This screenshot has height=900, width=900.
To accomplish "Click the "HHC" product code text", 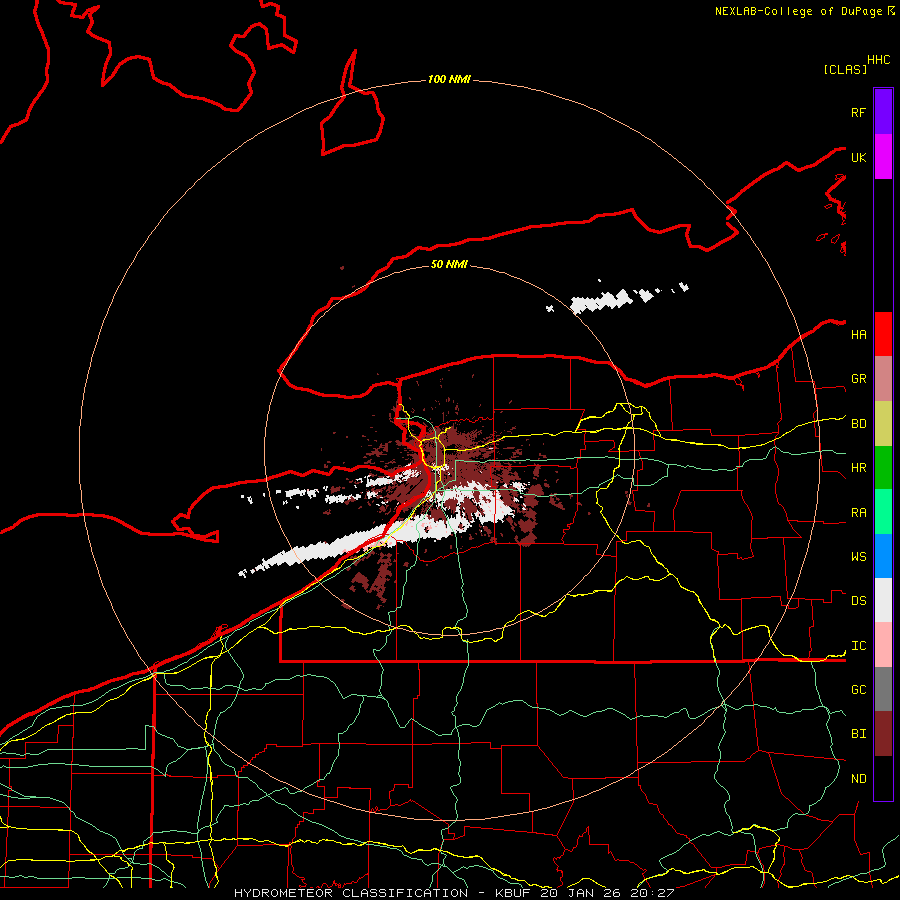I will tap(878, 60).
